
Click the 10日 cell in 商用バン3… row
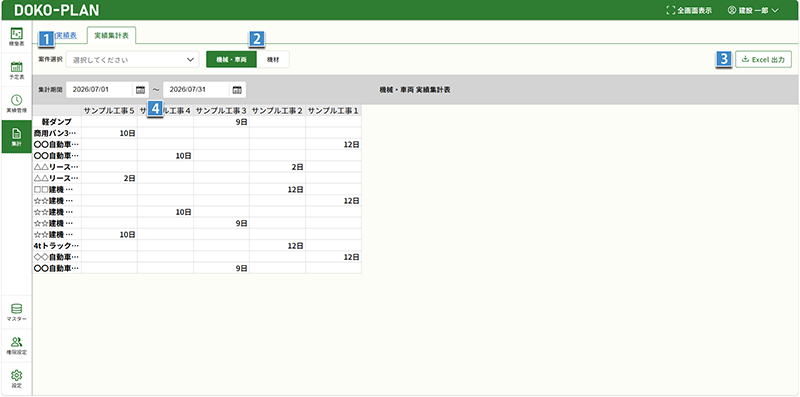[x=109, y=133]
